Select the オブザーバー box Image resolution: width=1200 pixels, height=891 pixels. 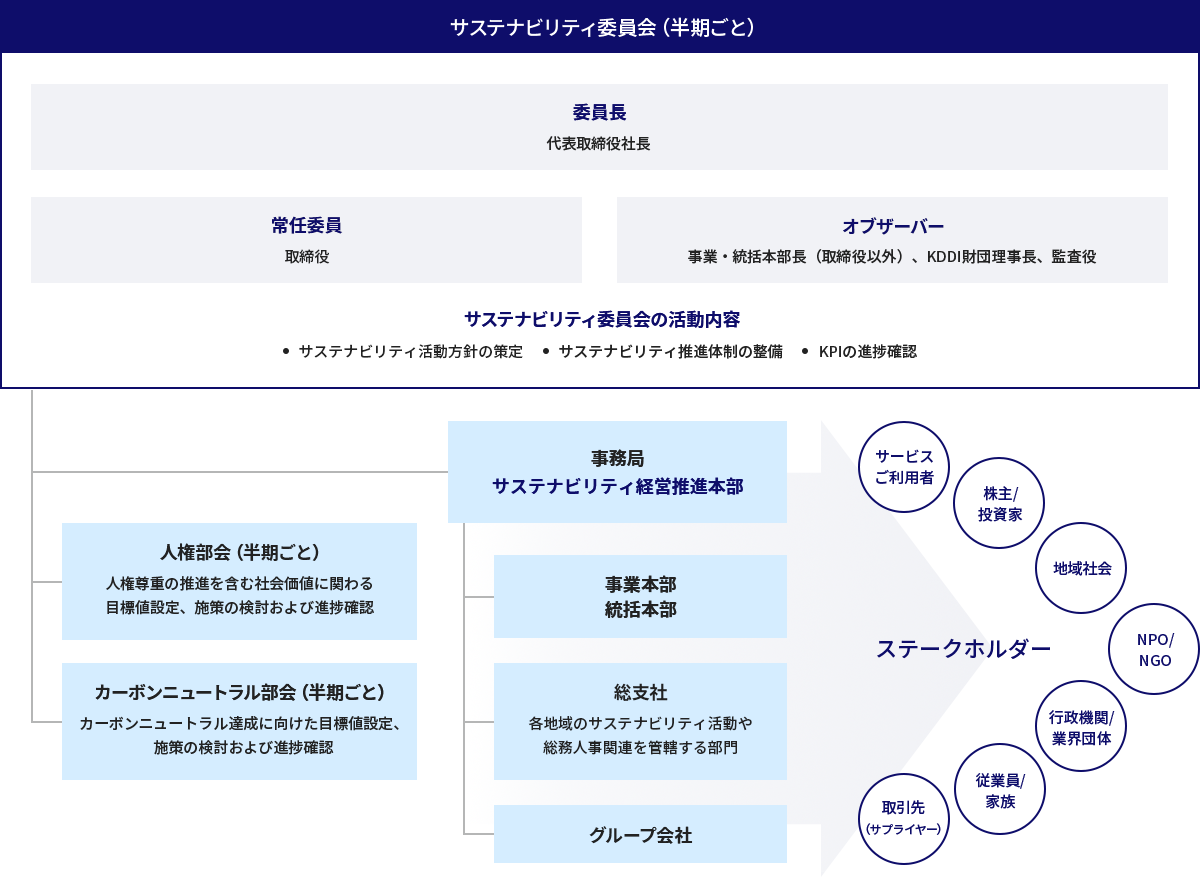[x=892, y=240]
